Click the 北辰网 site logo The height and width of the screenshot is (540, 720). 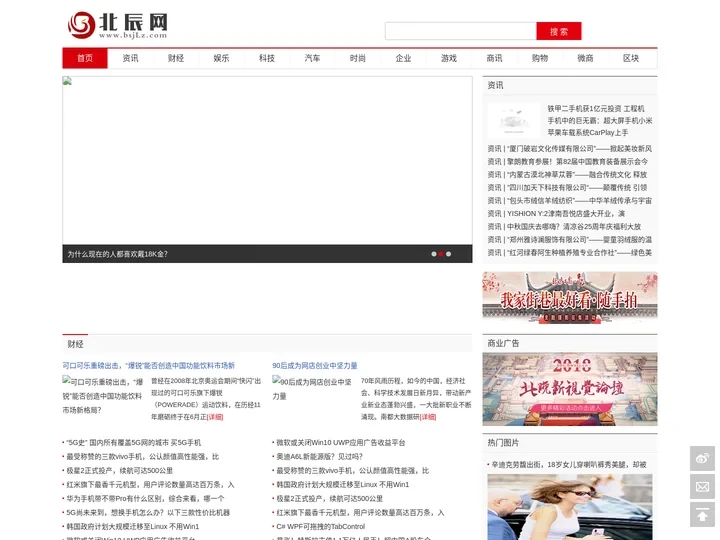[x=118, y=25]
